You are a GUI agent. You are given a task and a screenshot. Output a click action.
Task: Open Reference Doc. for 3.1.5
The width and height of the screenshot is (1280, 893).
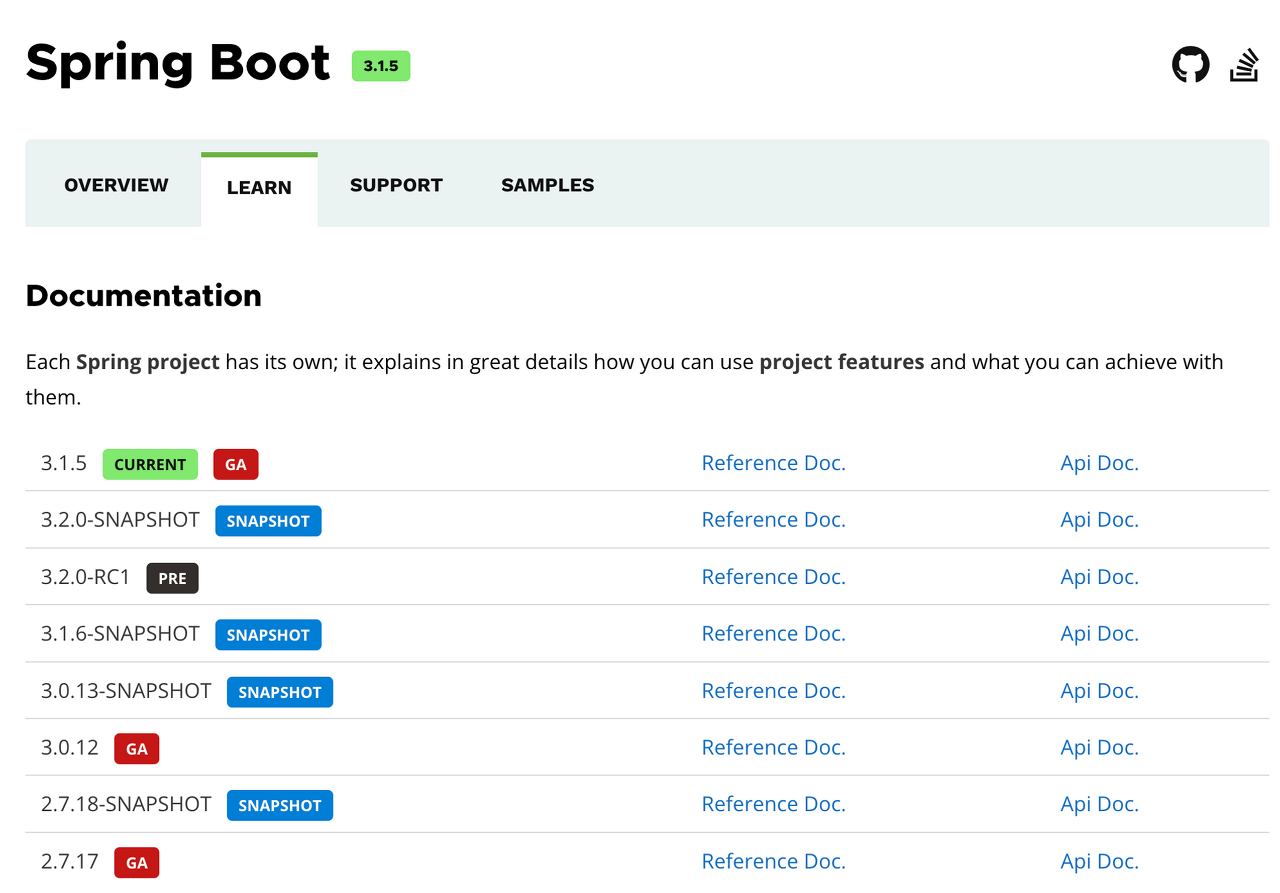point(774,463)
